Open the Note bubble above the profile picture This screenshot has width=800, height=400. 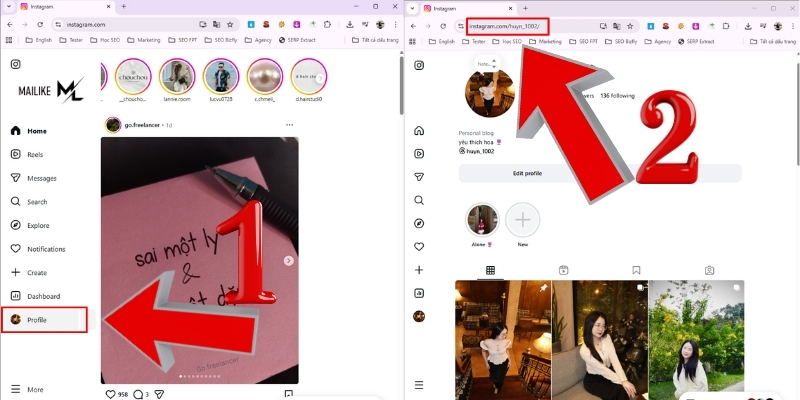[486, 64]
